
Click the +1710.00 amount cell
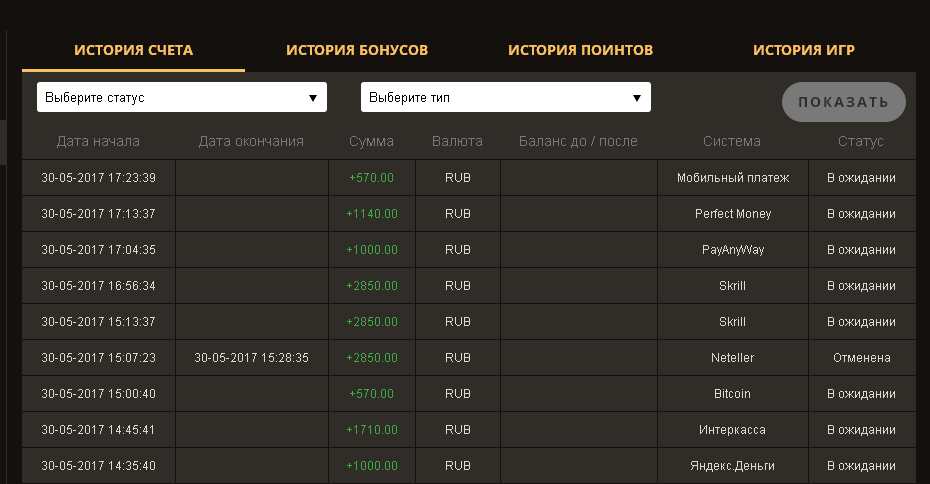[372, 430]
